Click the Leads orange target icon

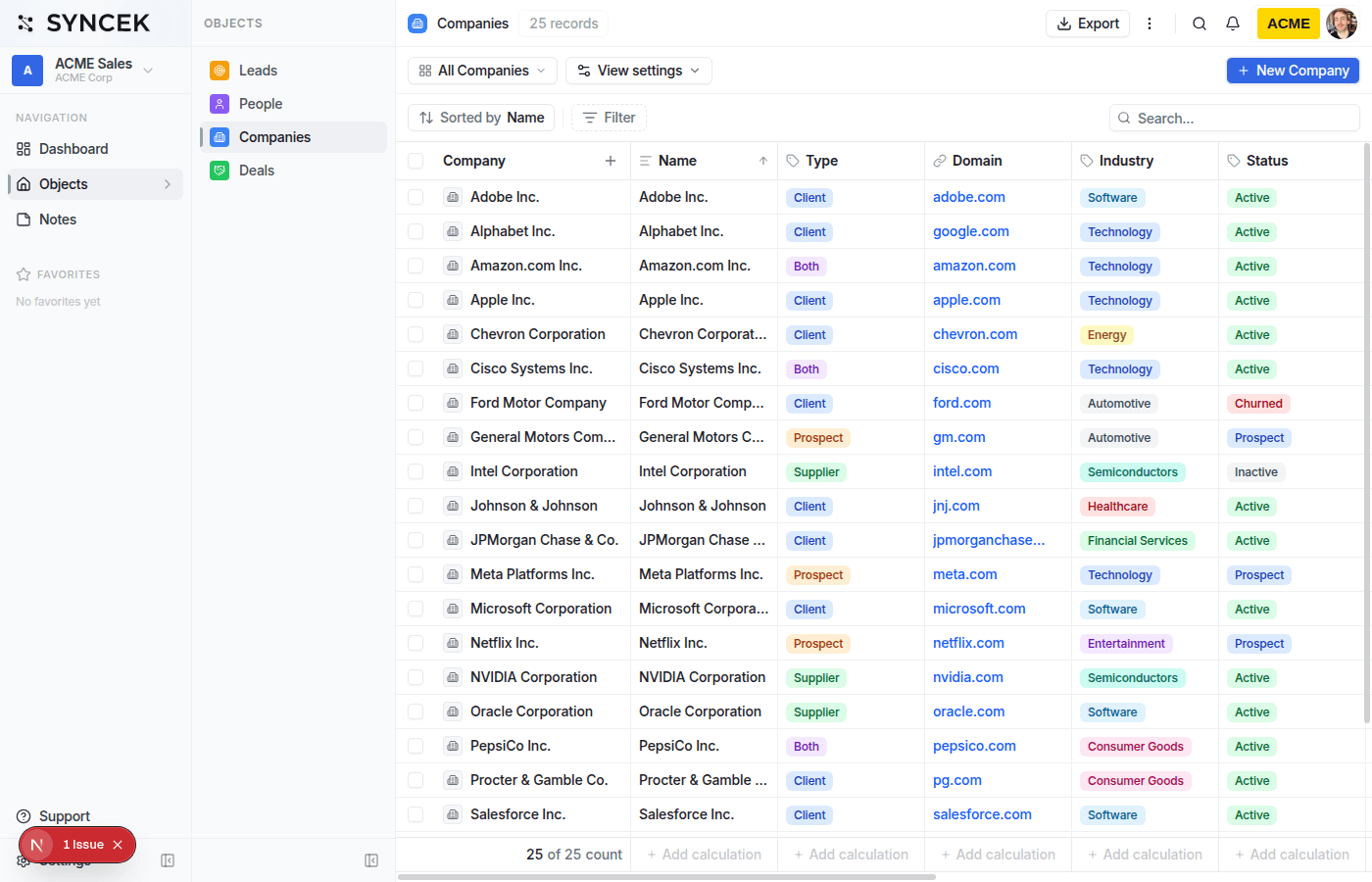[220, 71]
